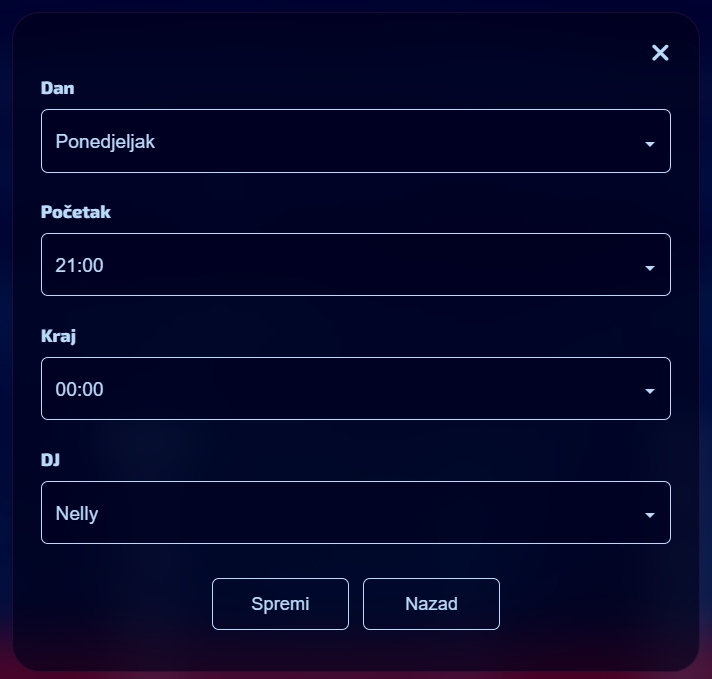
Task: Go back using the Nazad button
Action: tap(431, 604)
